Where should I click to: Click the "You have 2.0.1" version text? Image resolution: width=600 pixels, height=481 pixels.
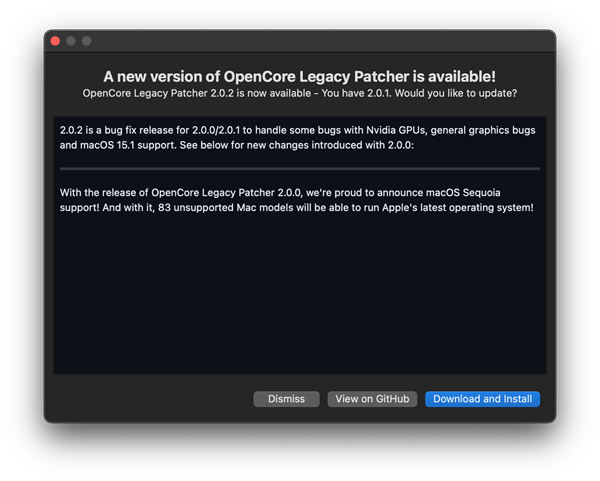pyautogui.click(x=352, y=93)
